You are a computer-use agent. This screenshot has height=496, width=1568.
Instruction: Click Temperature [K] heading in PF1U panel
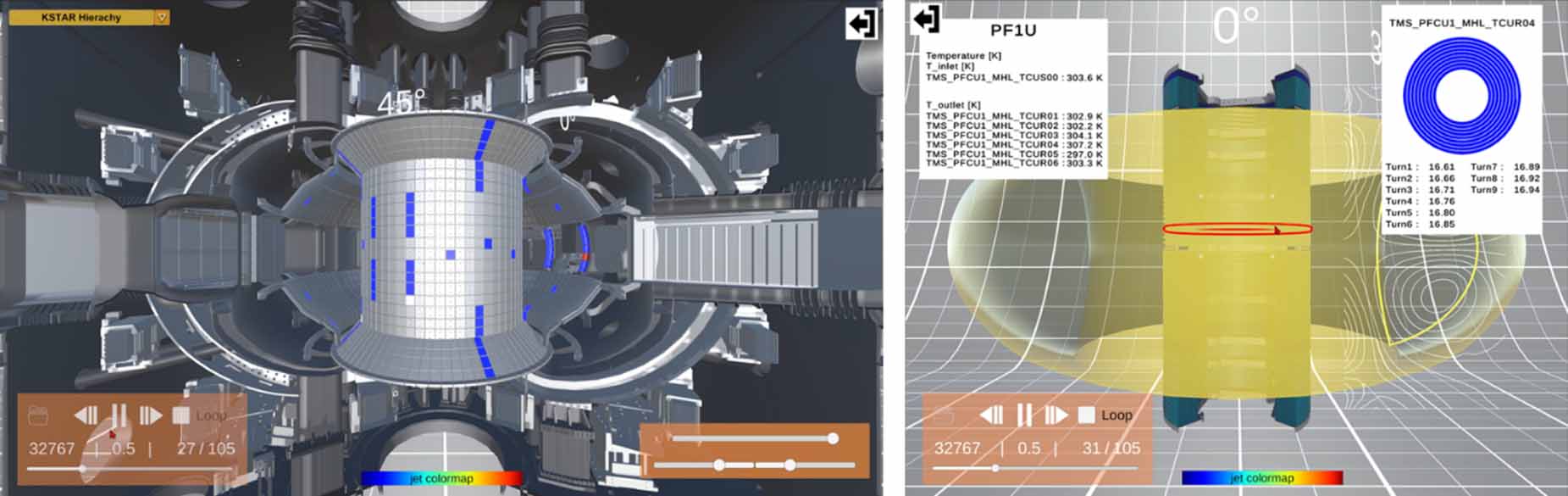click(x=963, y=56)
